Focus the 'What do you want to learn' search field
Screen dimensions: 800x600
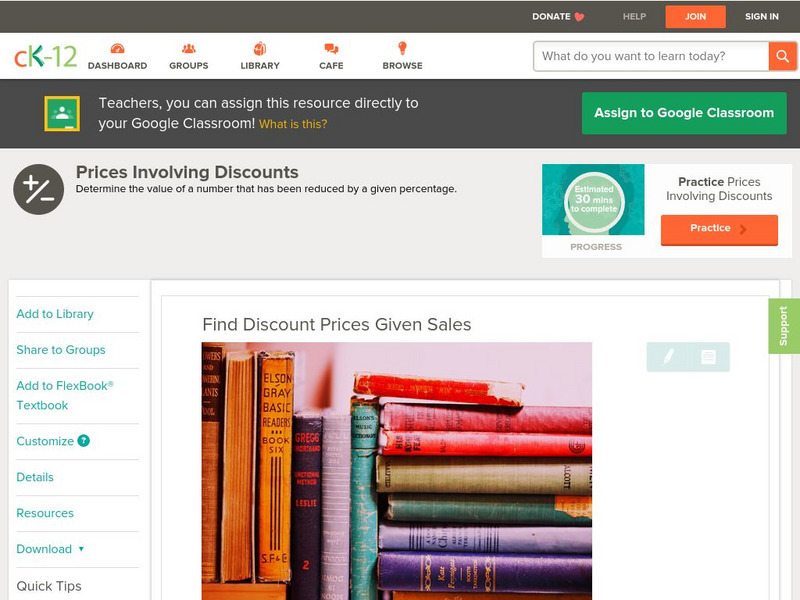coord(651,56)
